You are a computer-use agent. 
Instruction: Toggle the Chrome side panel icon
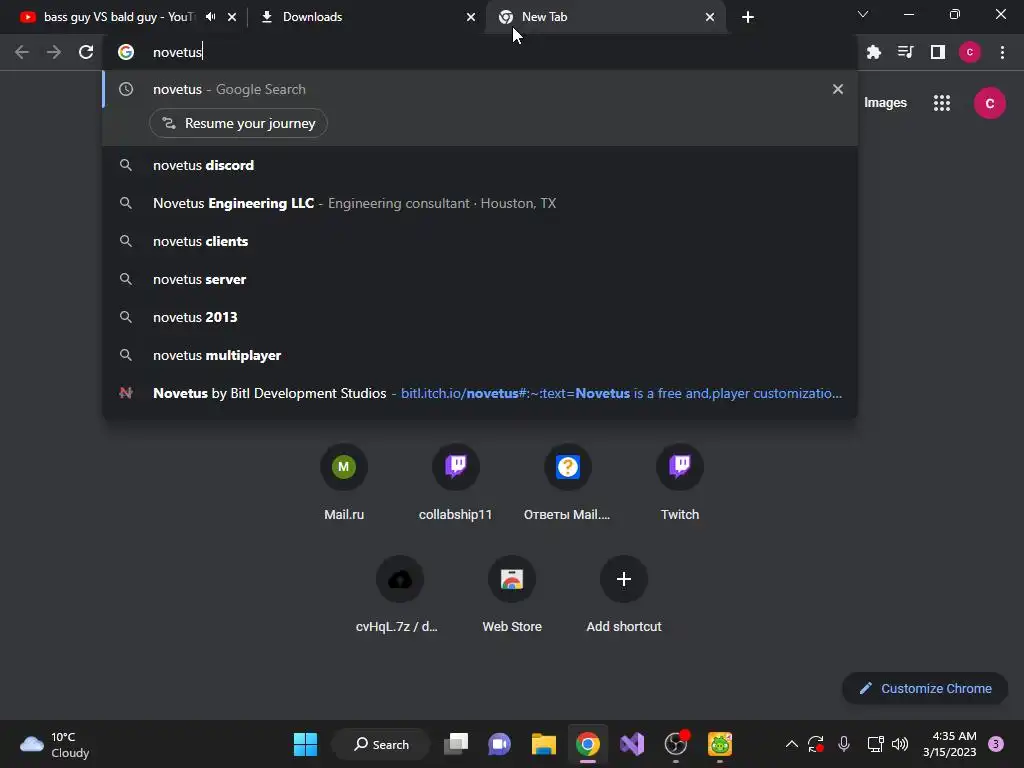point(938,52)
